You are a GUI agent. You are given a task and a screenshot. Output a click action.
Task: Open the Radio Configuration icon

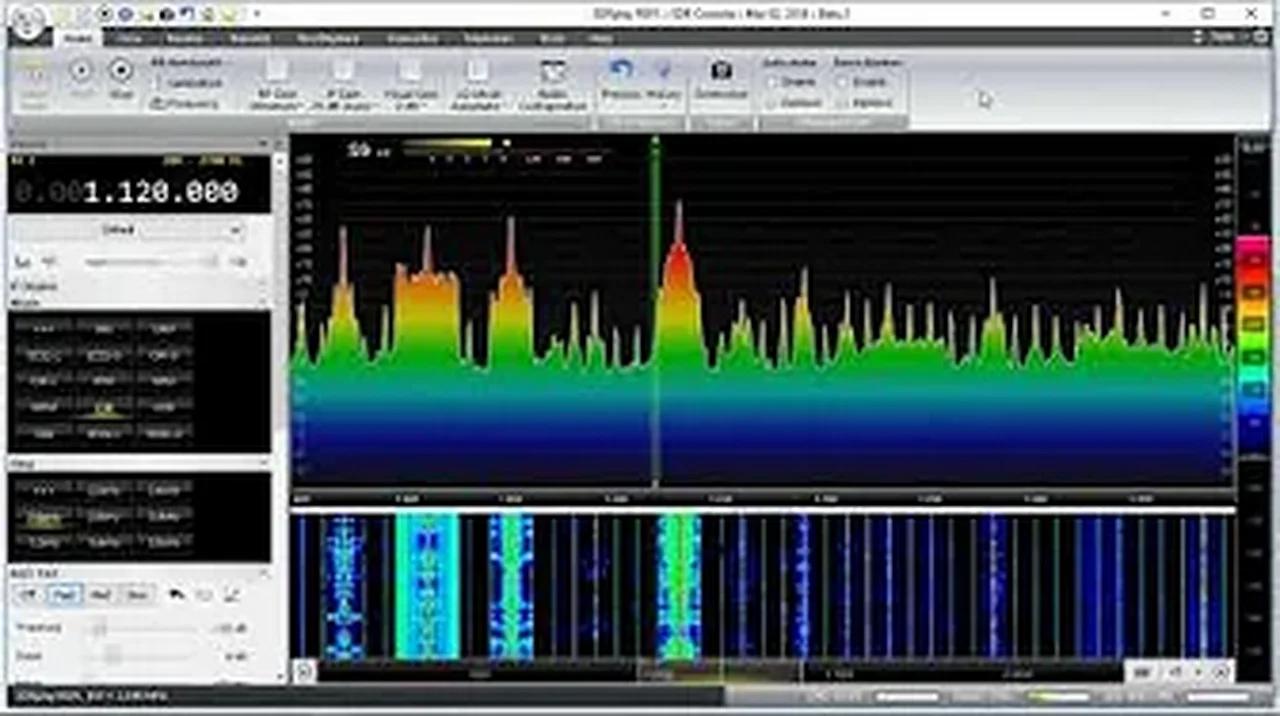[554, 80]
